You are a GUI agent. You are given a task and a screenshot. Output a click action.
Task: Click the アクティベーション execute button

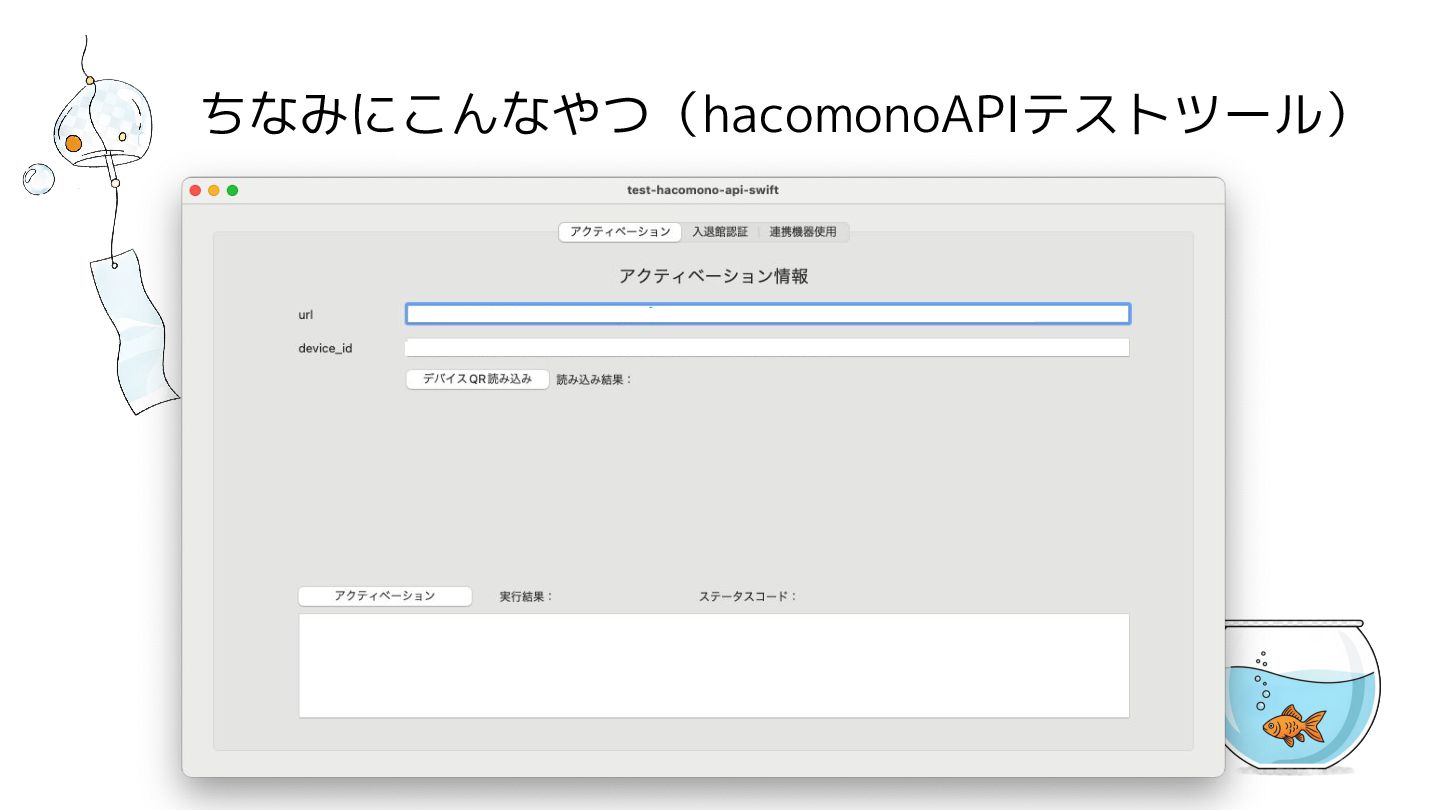385,596
